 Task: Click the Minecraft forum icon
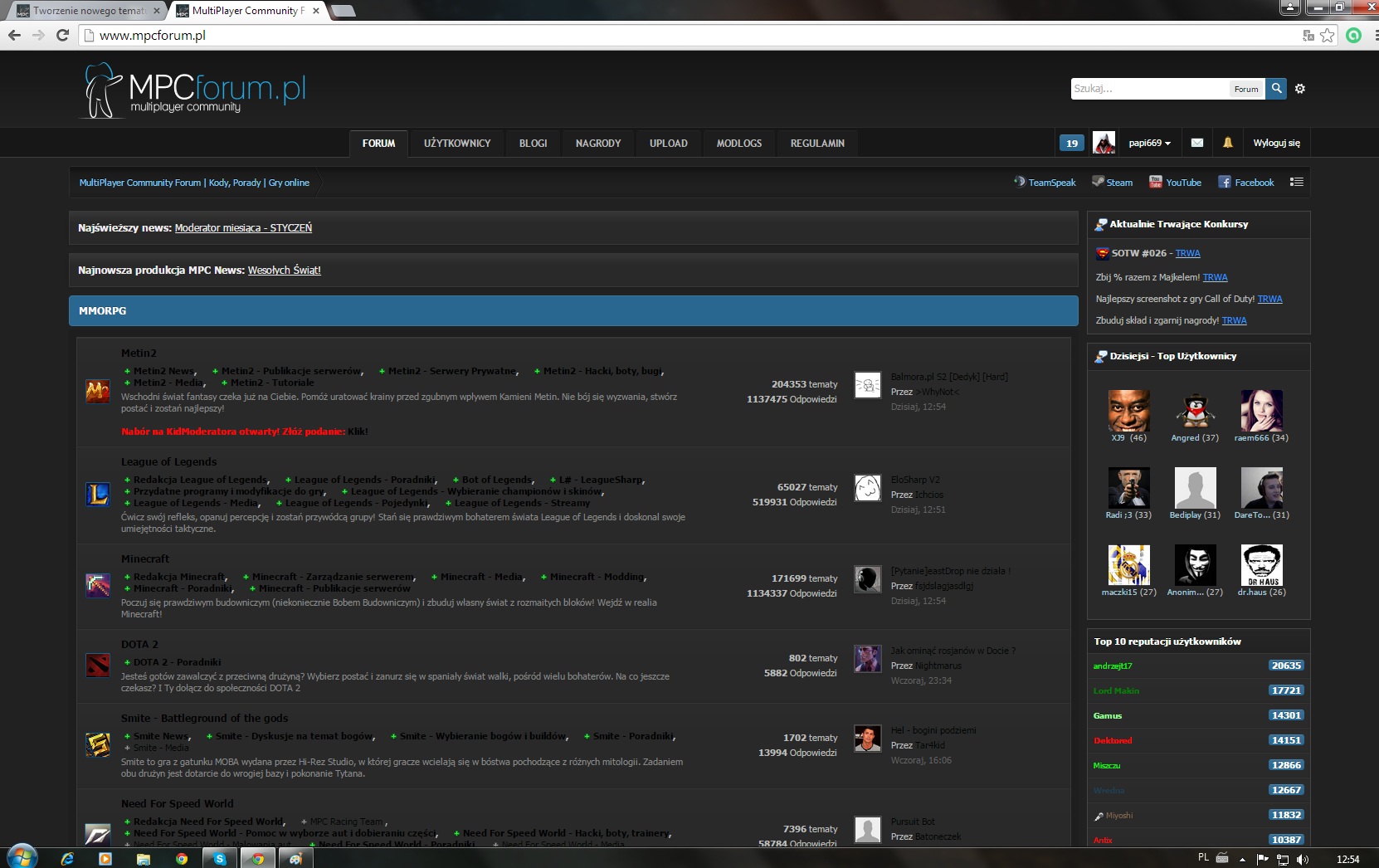(98, 585)
